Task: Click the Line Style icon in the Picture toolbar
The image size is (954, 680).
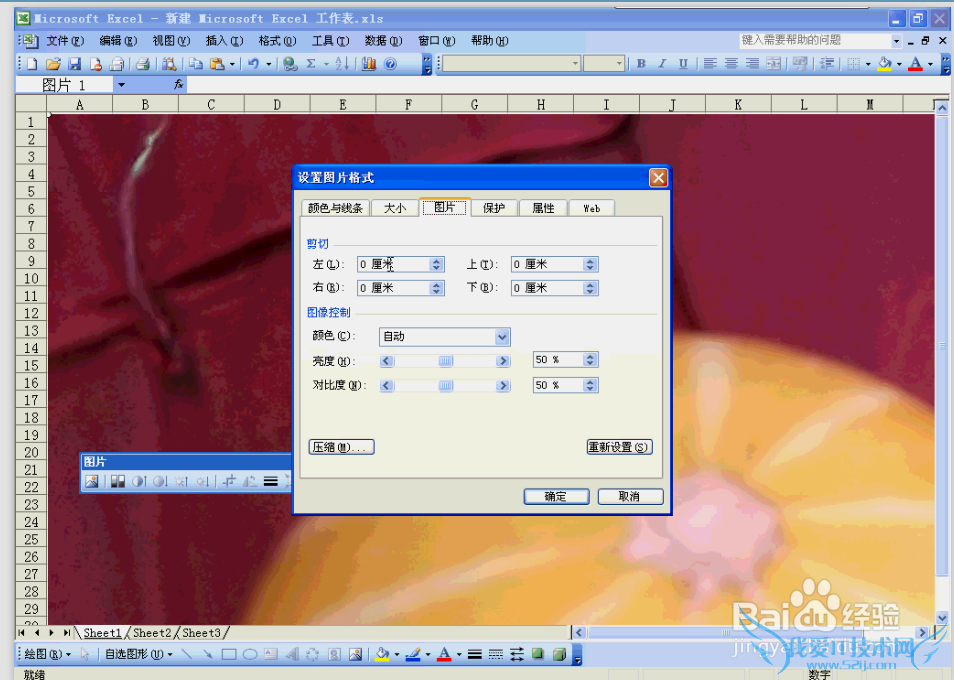Action: pos(270,481)
